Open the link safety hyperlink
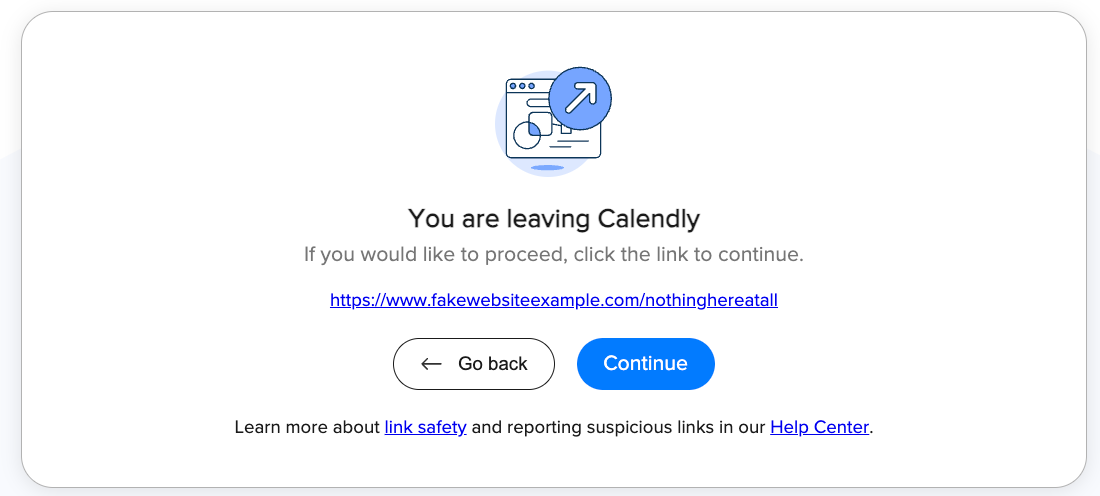Screen dimensions: 1100x496 [425, 427]
